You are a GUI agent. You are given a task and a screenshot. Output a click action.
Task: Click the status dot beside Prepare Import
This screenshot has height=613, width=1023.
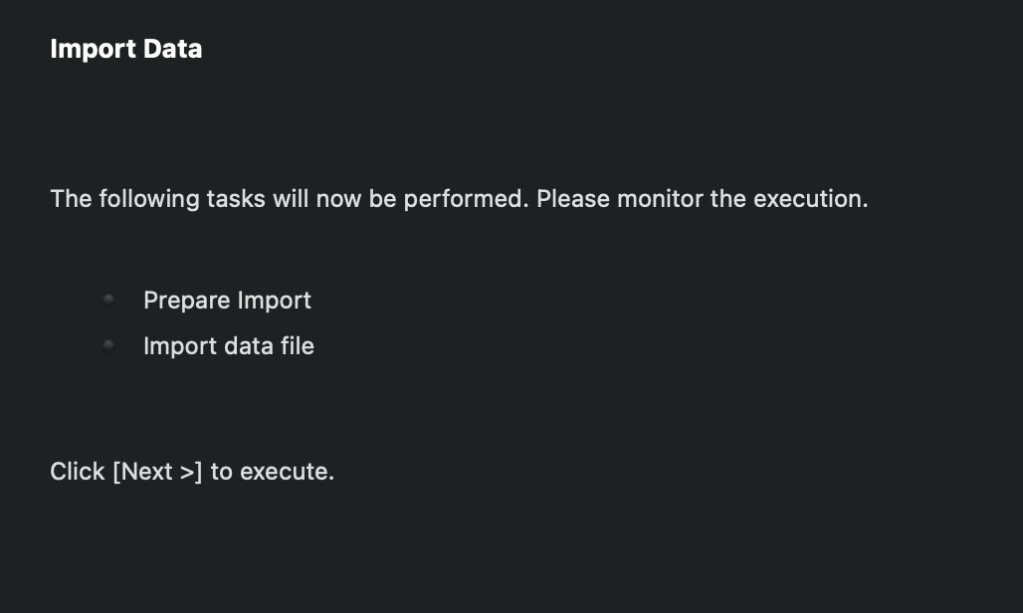pyautogui.click(x=108, y=299)
